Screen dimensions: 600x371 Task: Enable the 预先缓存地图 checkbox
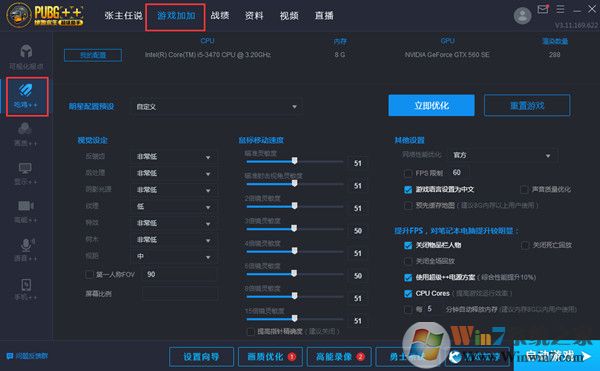(408, 206)
